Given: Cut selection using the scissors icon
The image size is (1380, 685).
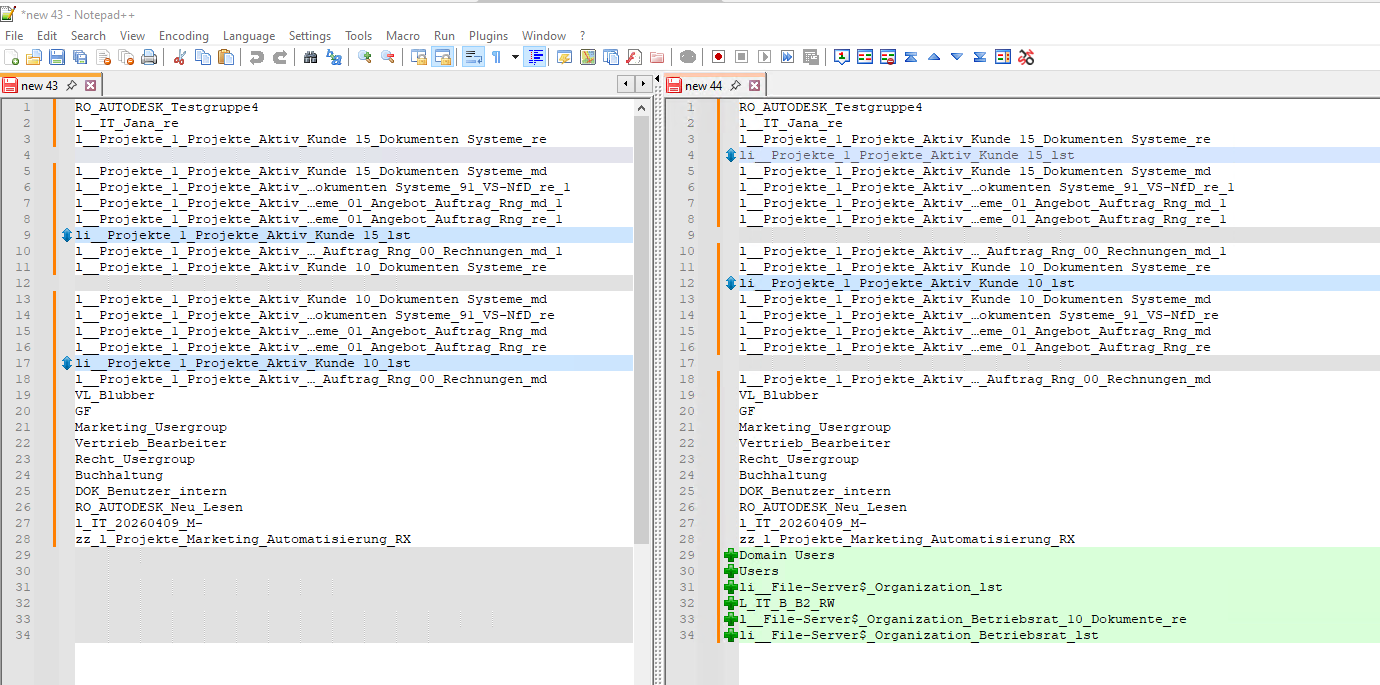Looking at the screenshot, I should 180,57.
